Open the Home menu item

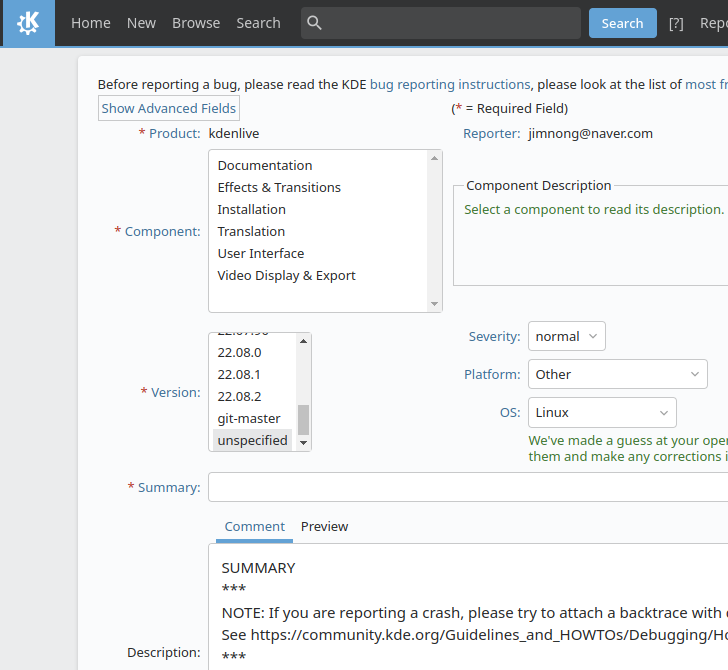point(91,23)
